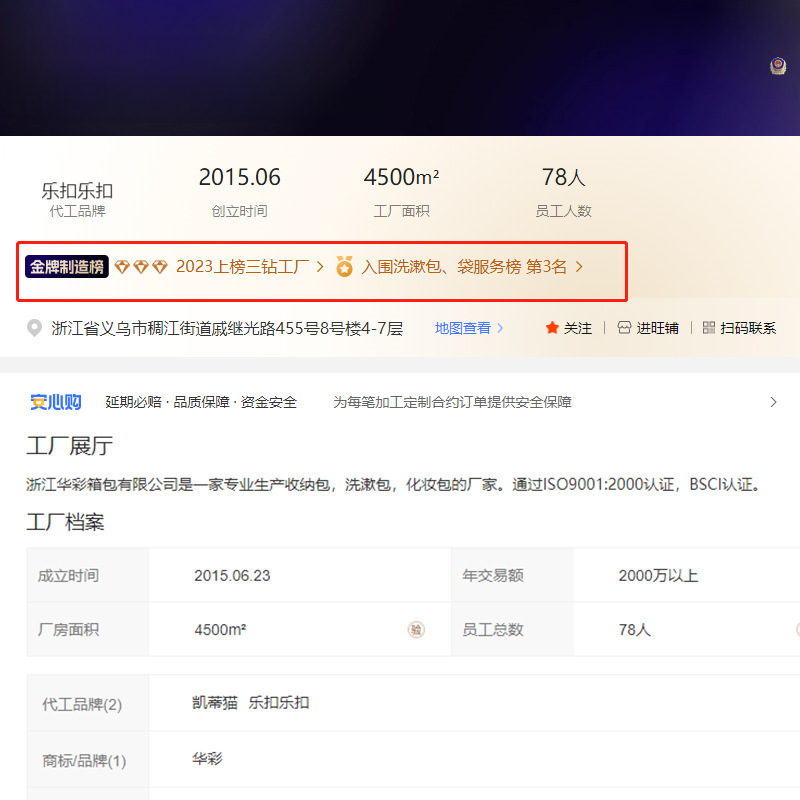The width and height of the screenshot is (800, 800).
Task: Click the location pin icon beside address
Action: click(x=35, y=328)
